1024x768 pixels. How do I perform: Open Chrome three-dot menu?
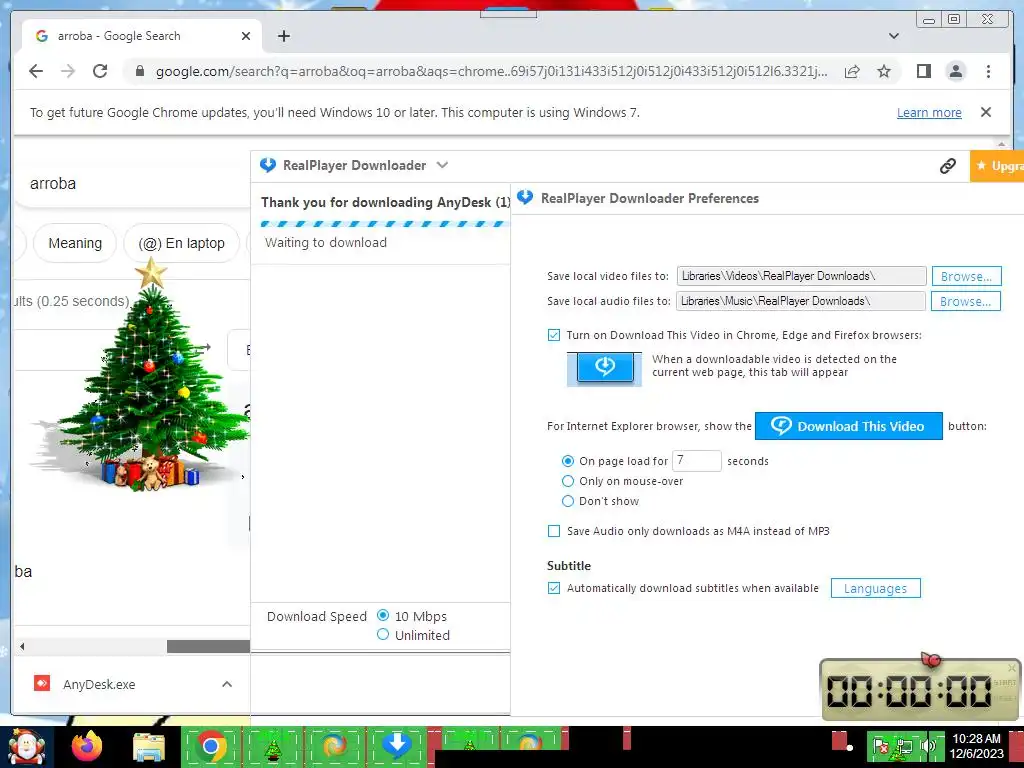988,71
